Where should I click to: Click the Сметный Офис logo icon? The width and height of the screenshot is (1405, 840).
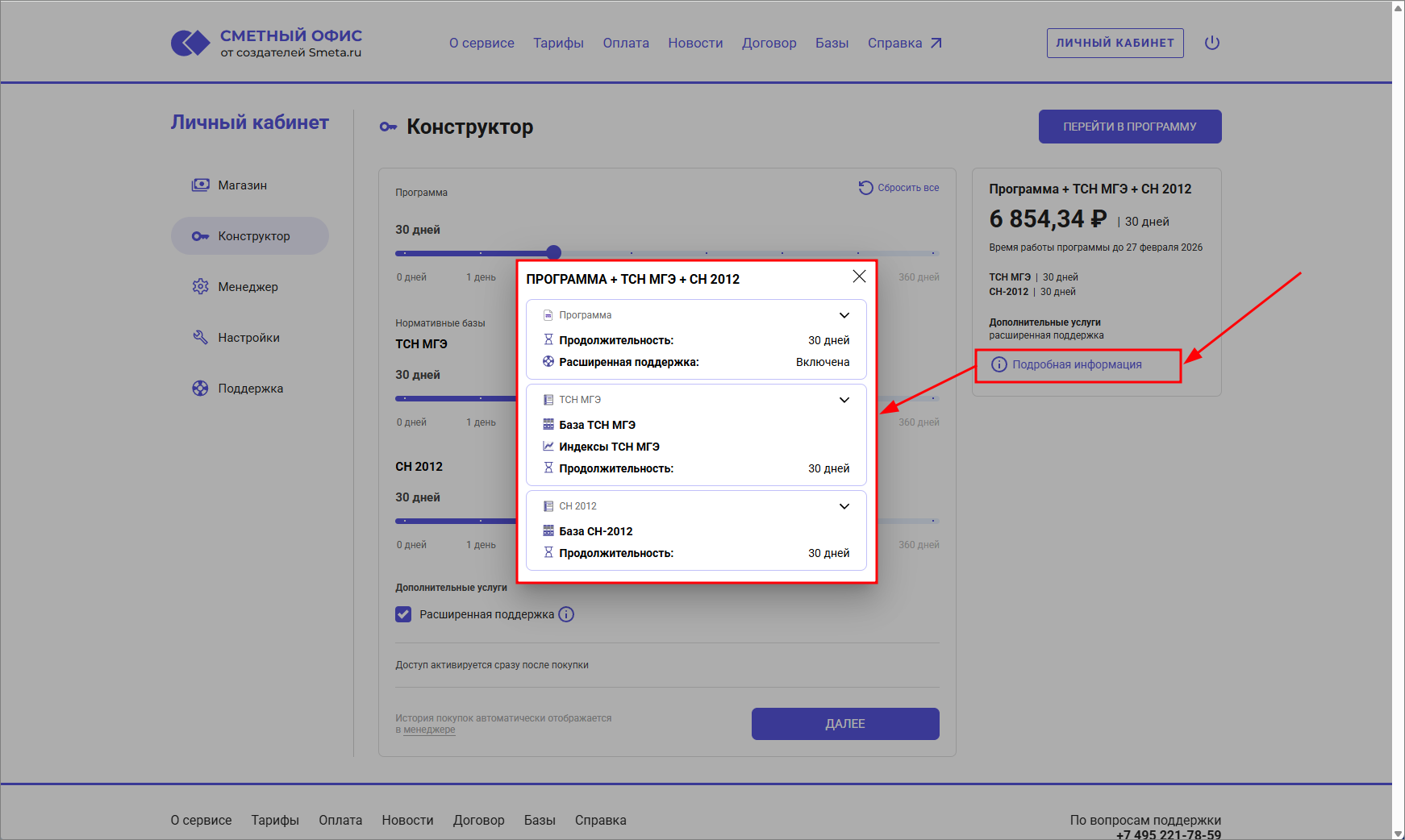coord(190,43)
